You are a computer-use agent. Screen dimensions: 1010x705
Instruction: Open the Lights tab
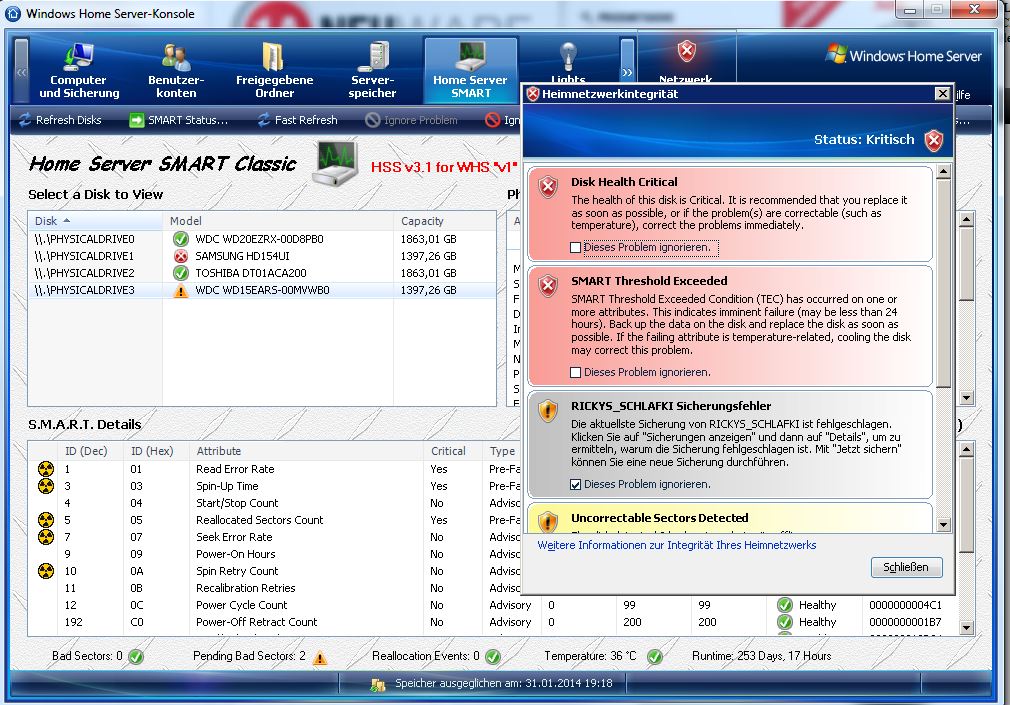click(x=567, y=64)
